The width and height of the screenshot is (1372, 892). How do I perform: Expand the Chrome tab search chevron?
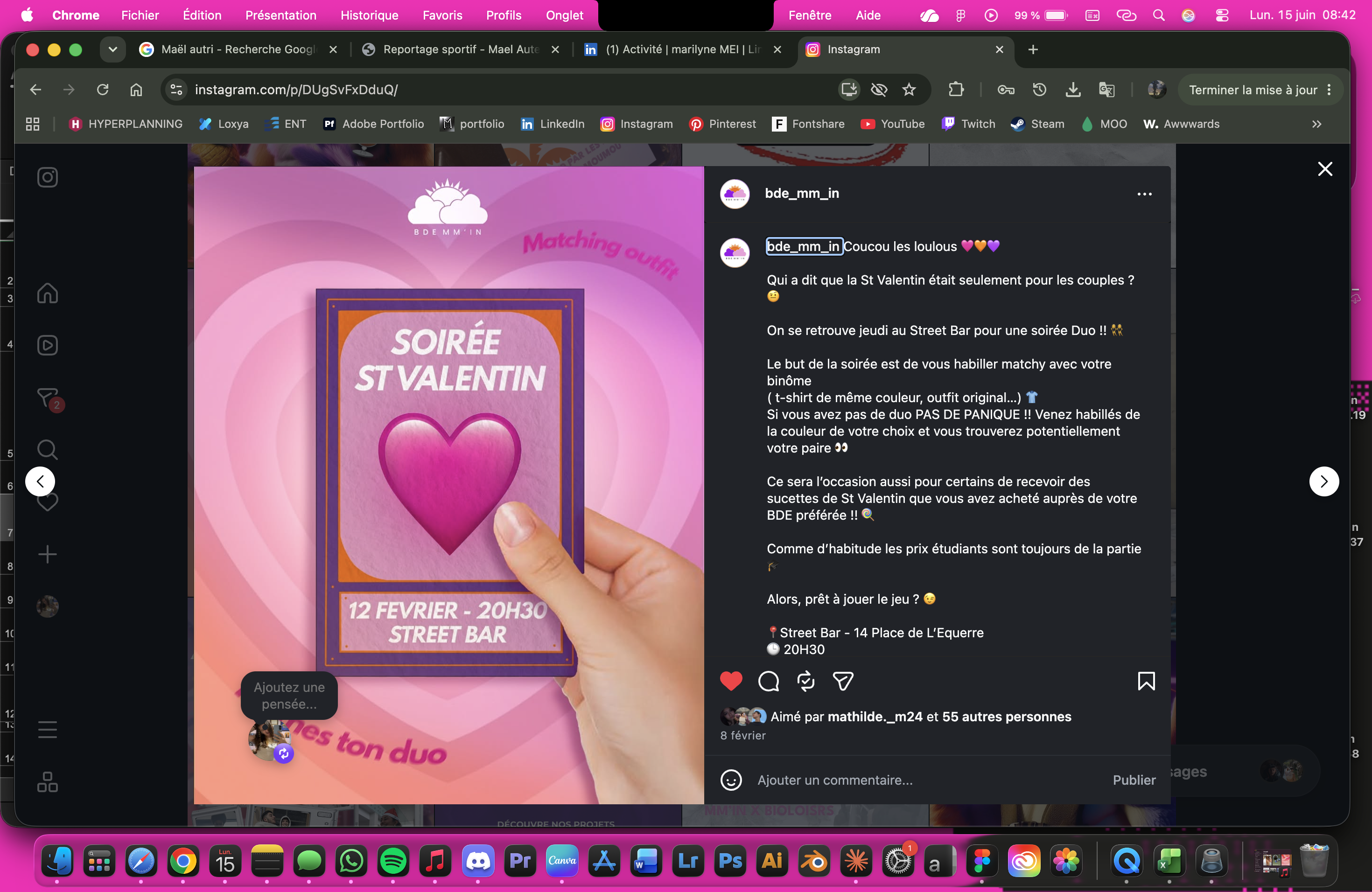click(112, 49)
